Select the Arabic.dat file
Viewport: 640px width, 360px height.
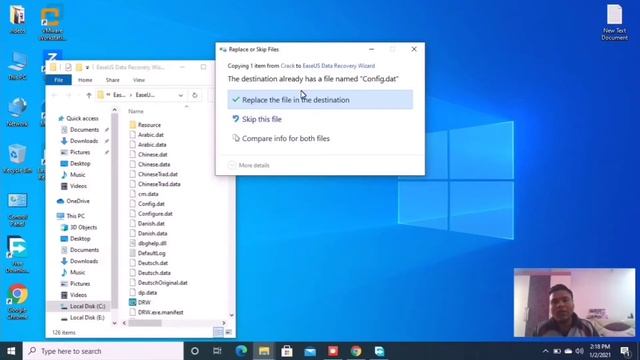[x=151, y=135]
